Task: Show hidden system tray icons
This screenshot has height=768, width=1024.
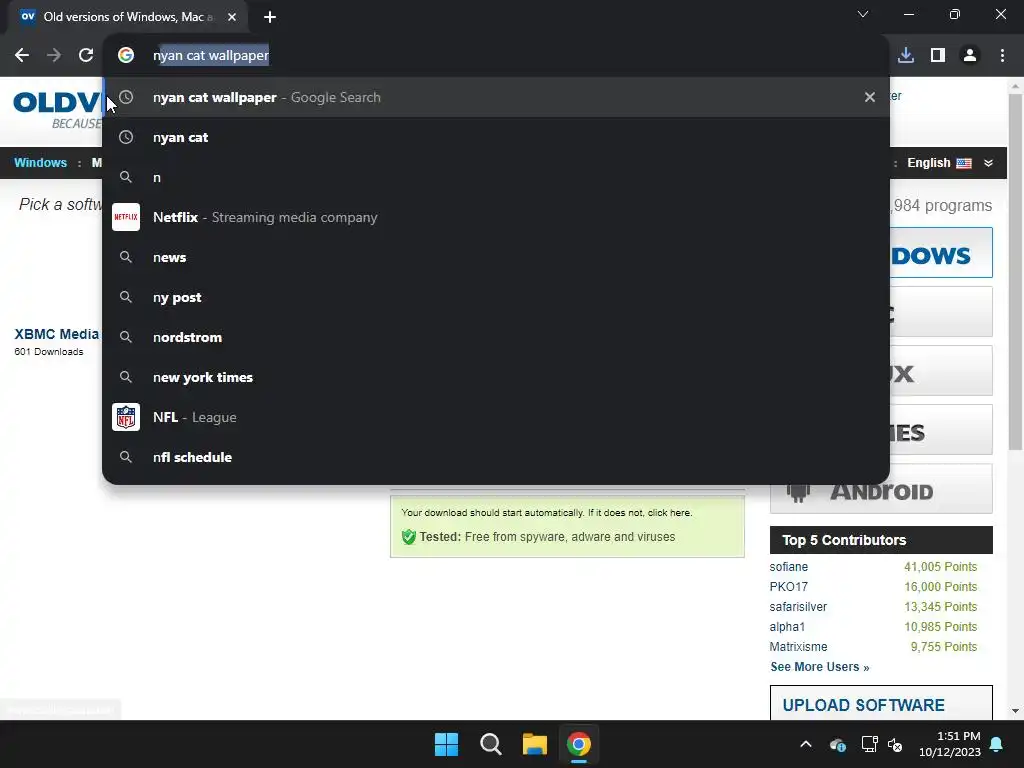Action: (x=806, y=744)
